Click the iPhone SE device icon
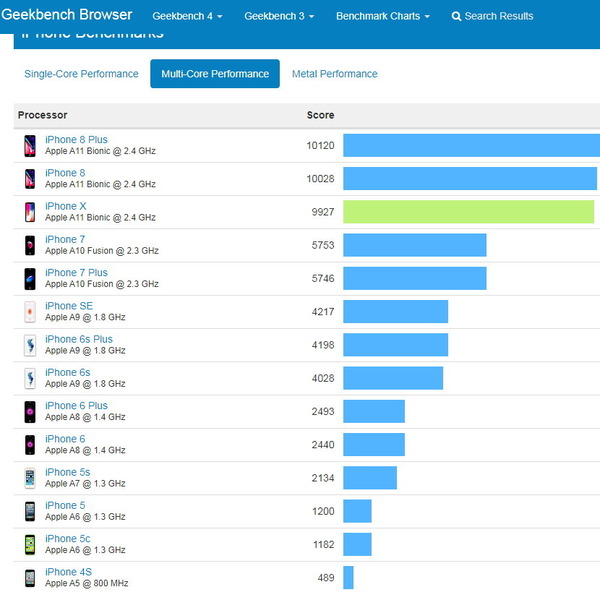 click(30, 312)
